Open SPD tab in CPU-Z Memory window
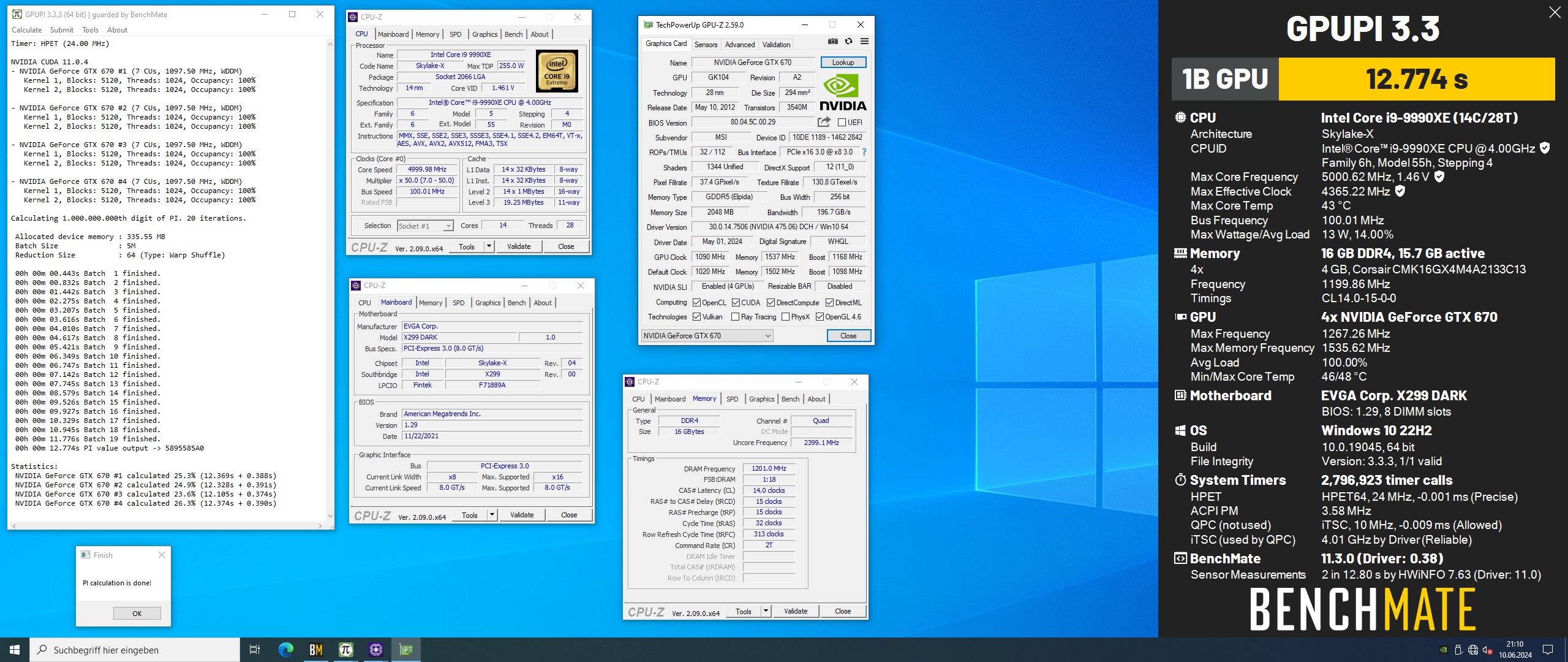This screenshot has width=1568, height=662. point(732,399)
